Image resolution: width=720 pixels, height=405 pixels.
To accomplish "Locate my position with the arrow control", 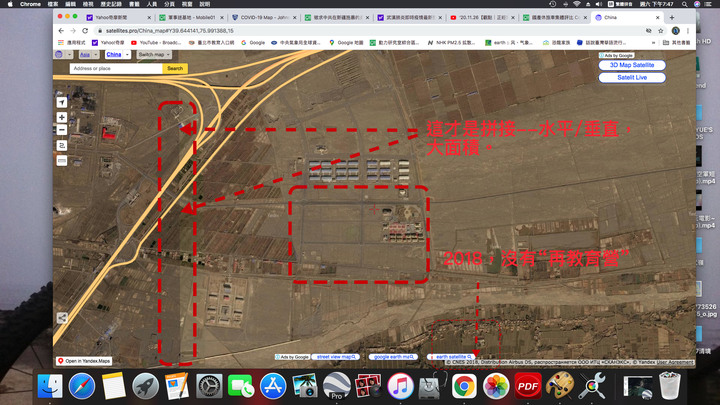I will pos(62,102).
